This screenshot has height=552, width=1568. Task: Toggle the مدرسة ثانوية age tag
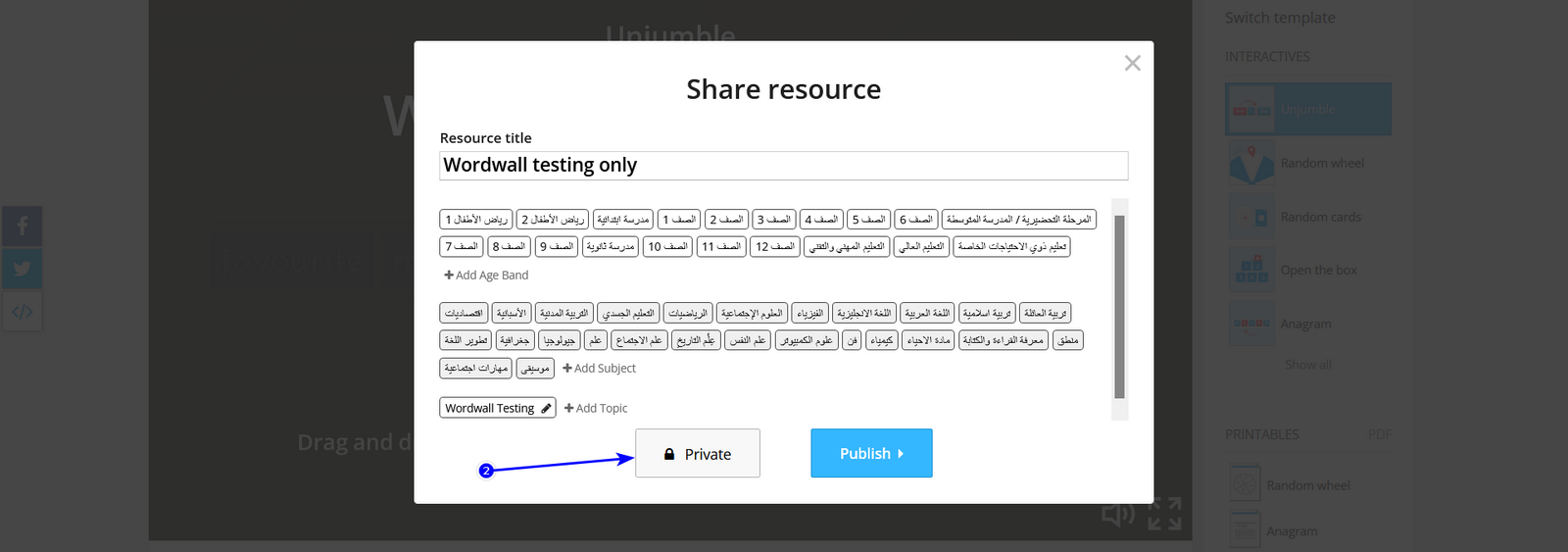click(611, 247)
